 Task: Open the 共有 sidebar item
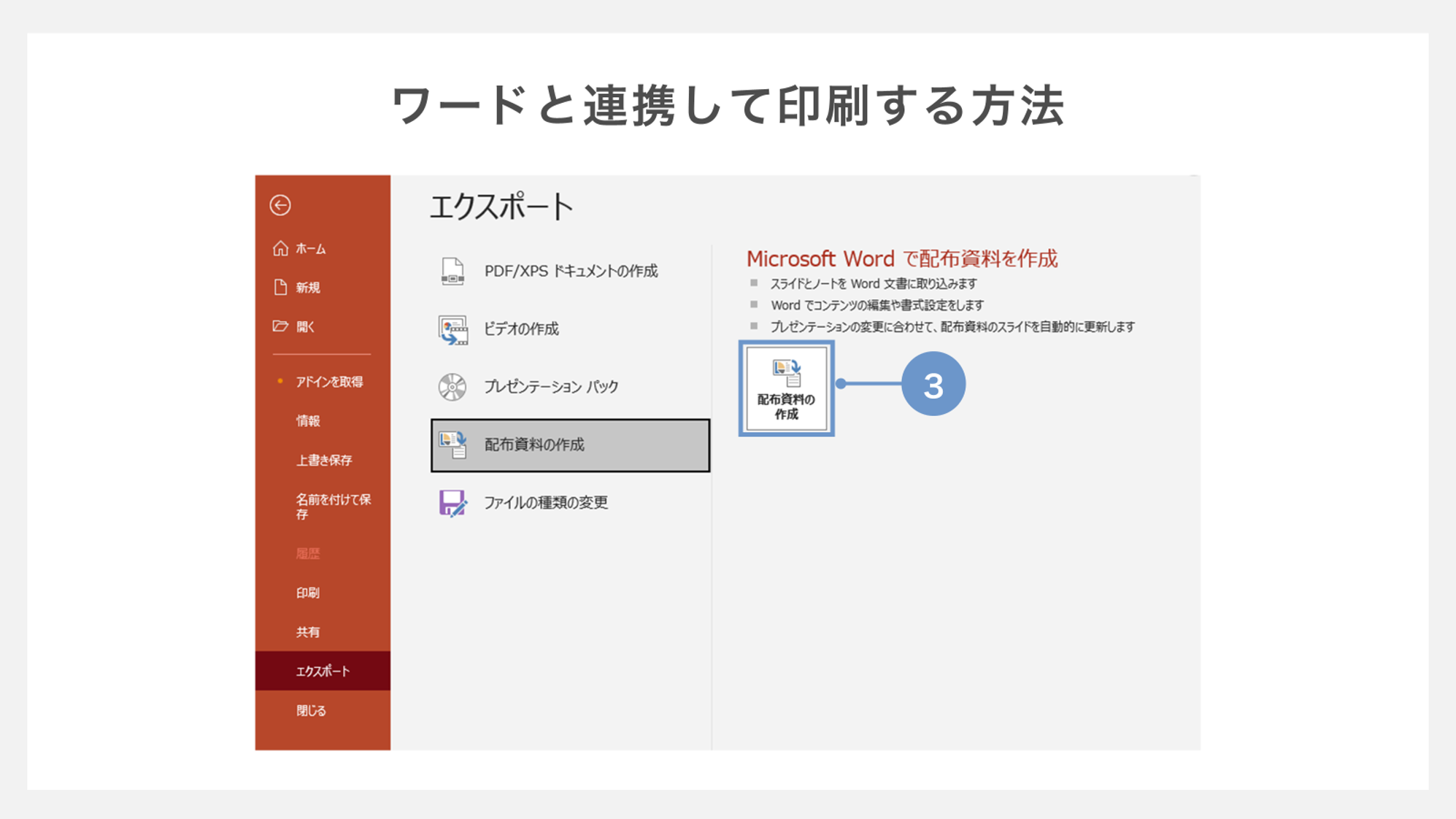point(323,632)
